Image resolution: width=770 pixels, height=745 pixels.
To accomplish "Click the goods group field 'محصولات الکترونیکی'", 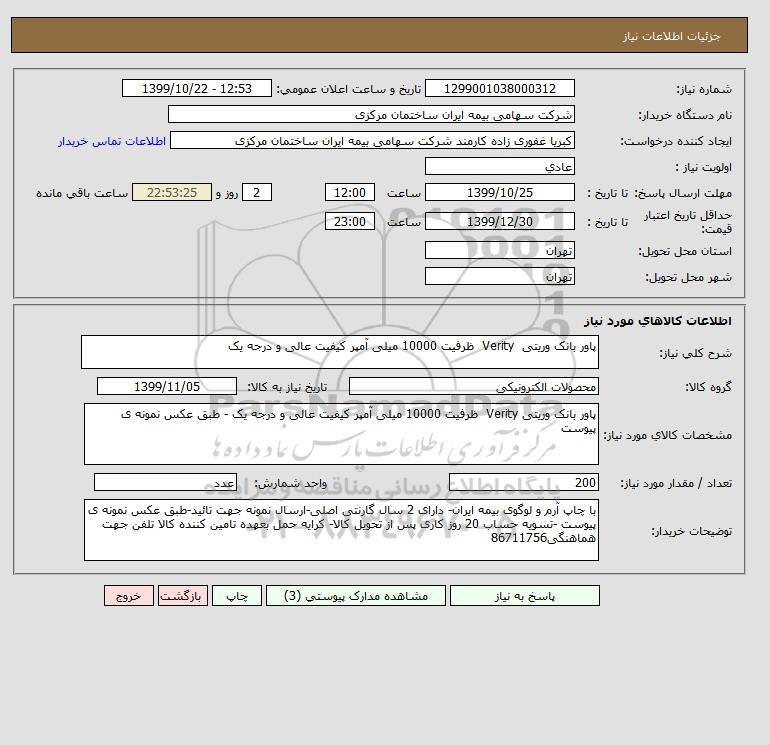I will pyautogui.click(x=473, y=386).
